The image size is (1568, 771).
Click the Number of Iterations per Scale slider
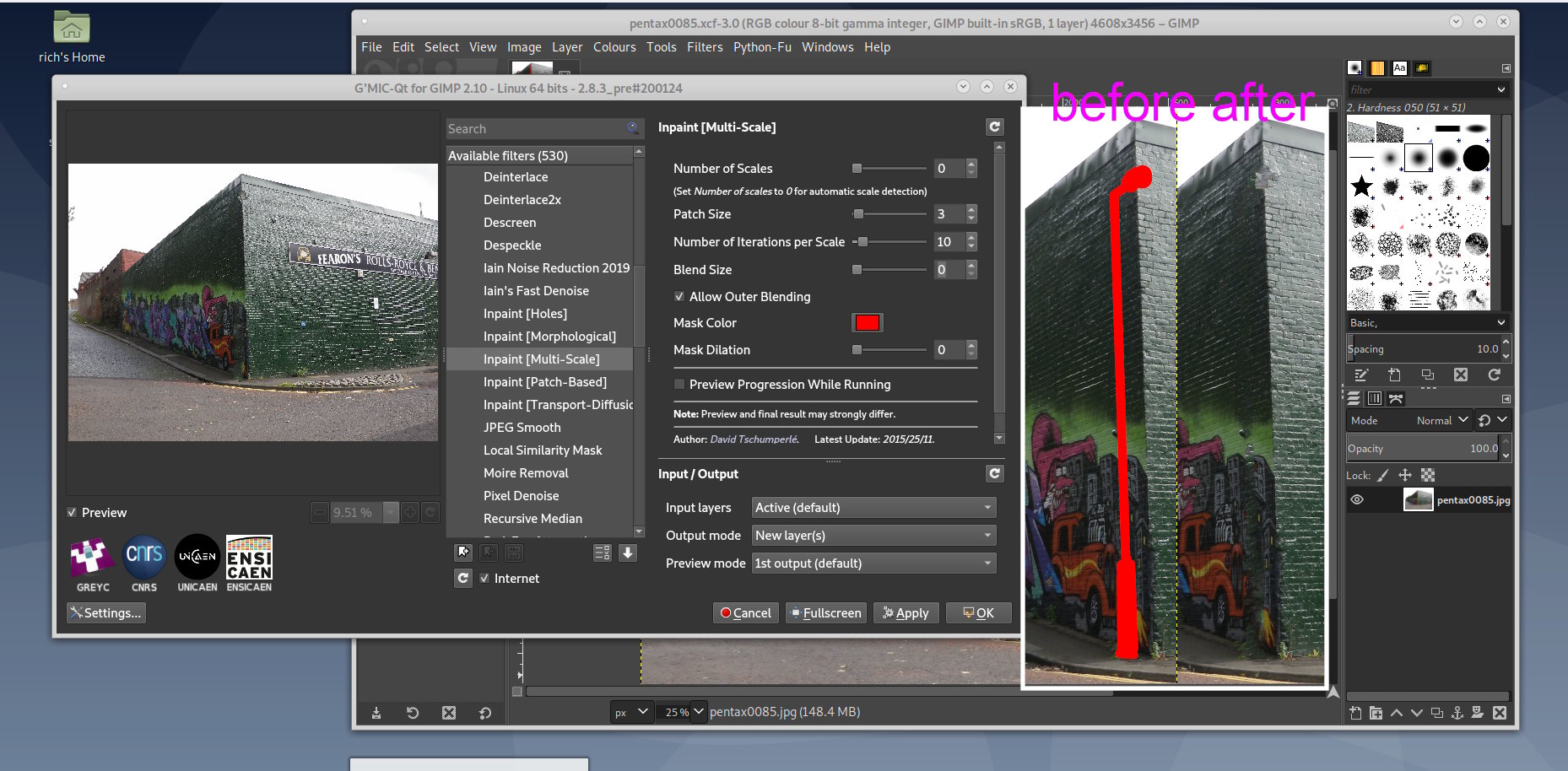pyautogui.click(x=889, y=242)
